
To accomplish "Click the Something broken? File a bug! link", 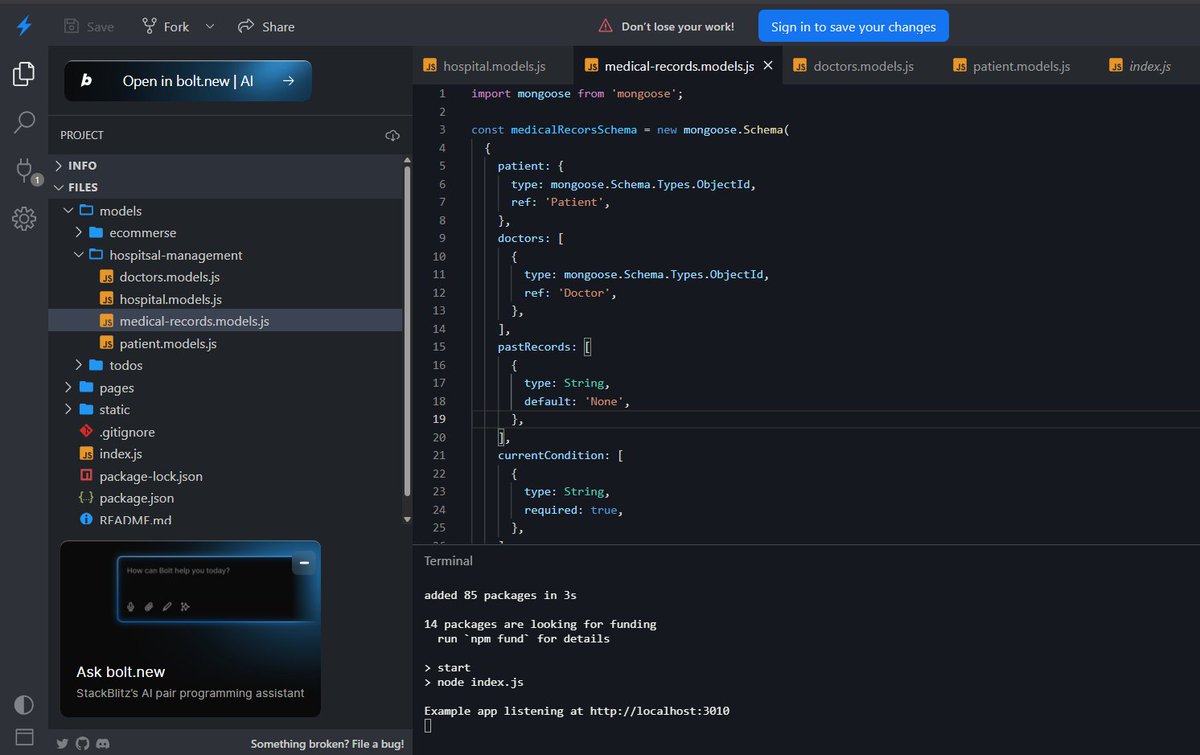I will tap(327, 743).
